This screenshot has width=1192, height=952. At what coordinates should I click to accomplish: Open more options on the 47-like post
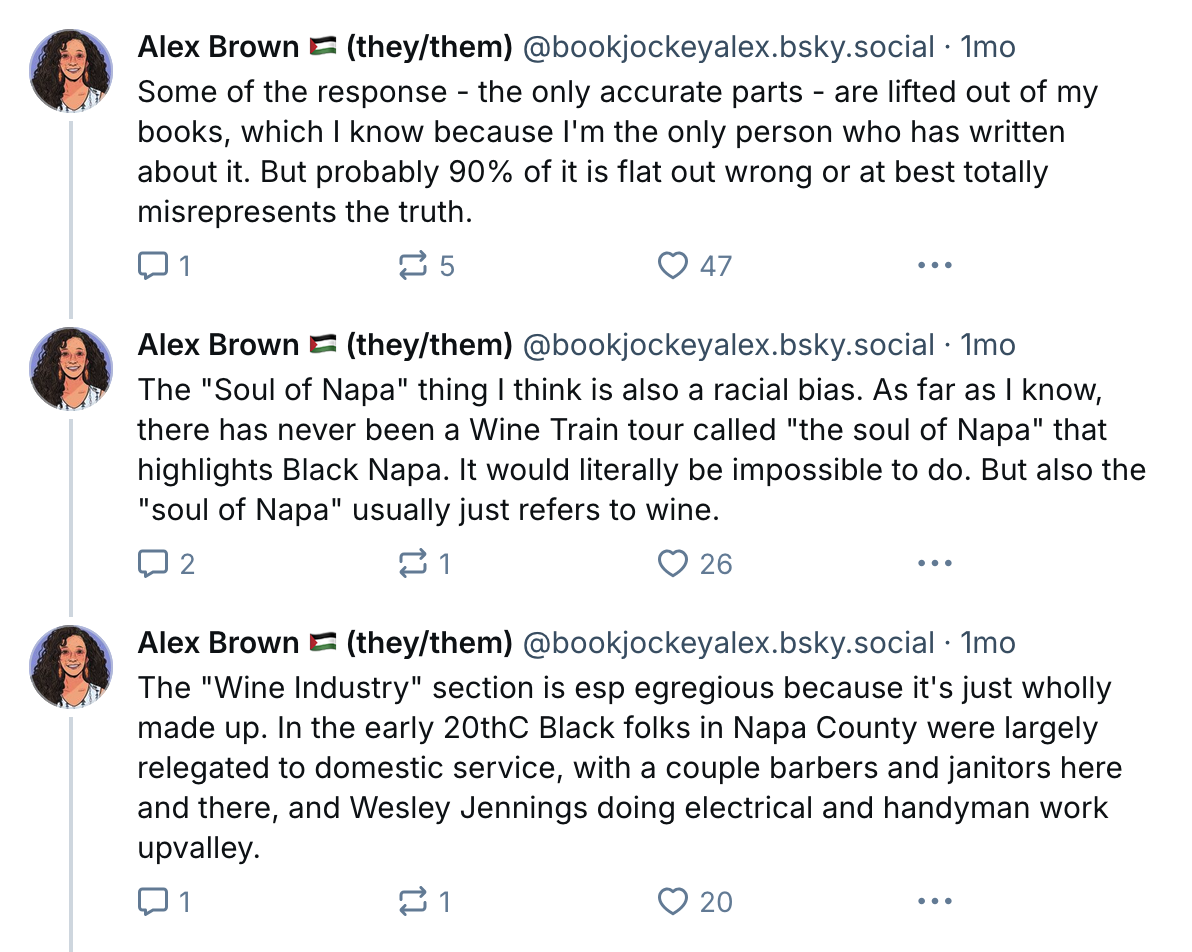point(934,266)
